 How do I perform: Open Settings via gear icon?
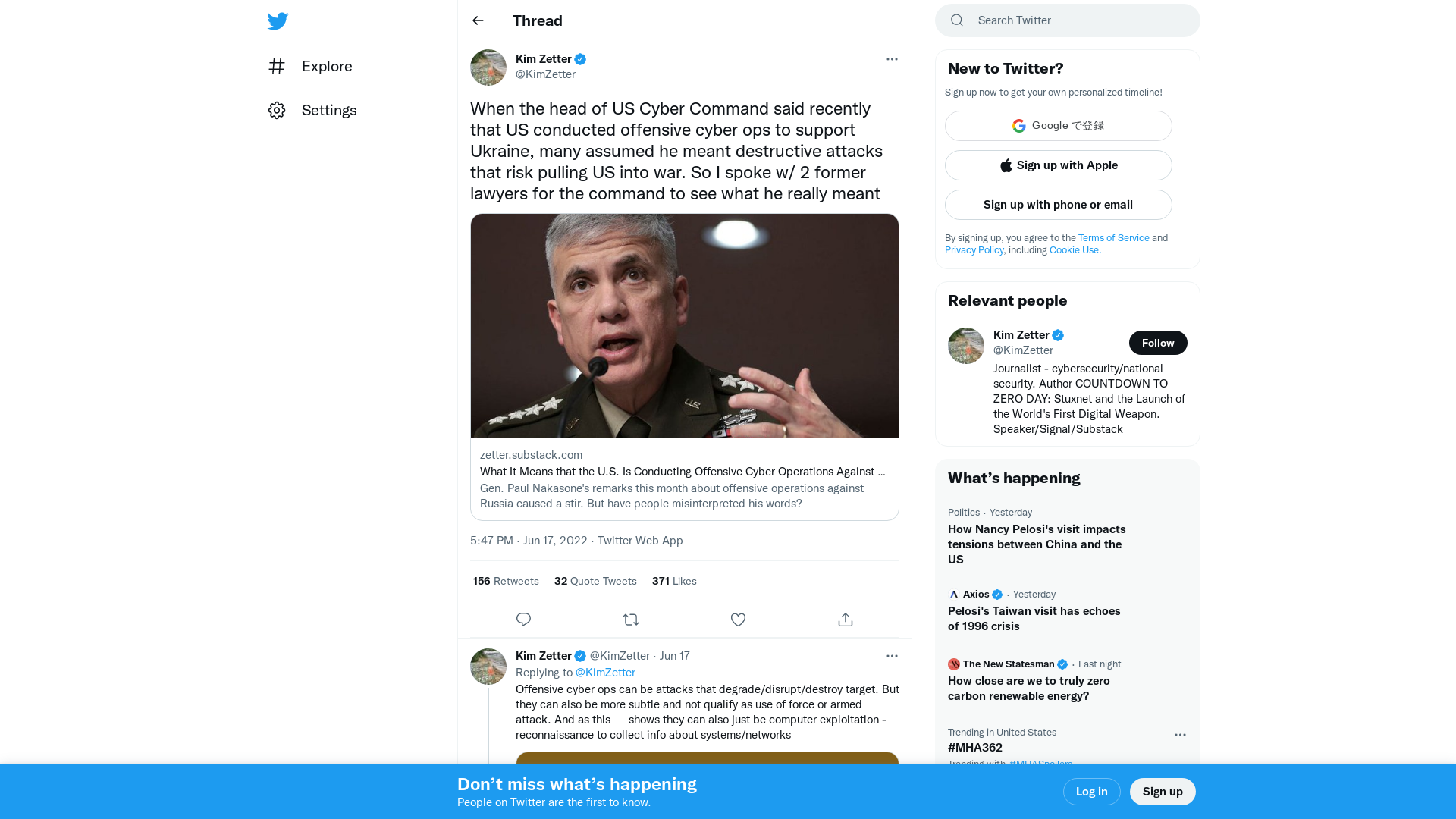click(x=277, y=110)
